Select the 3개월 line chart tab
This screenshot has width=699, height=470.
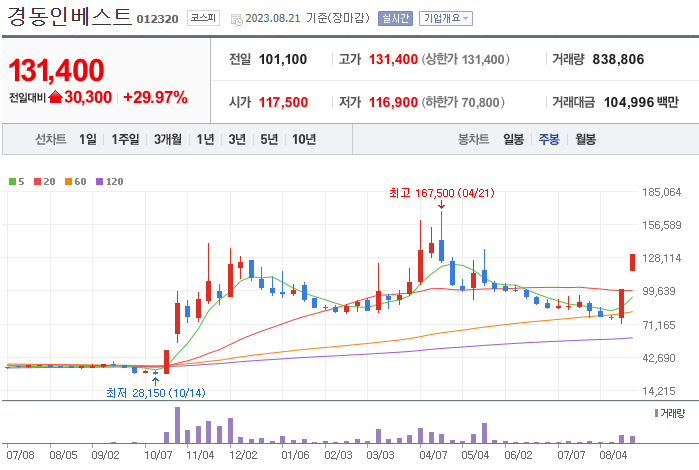pos(168,139)
